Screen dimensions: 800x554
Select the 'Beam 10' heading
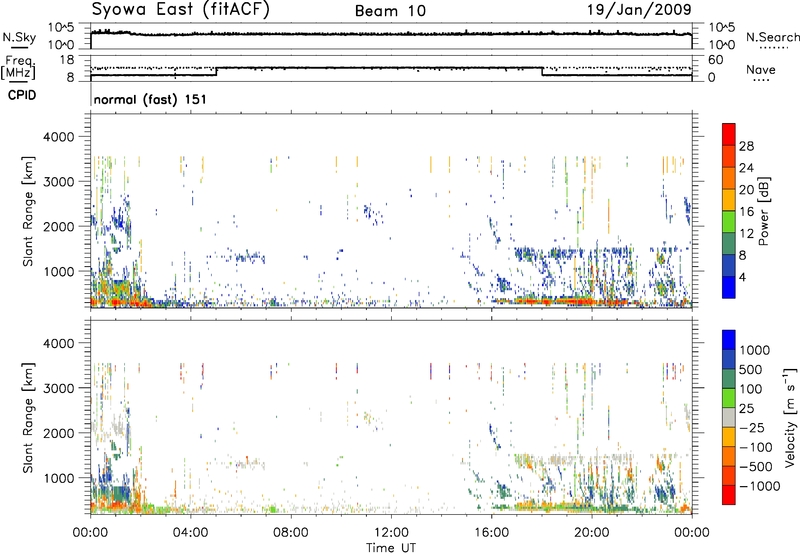click(x=391, y=11)
